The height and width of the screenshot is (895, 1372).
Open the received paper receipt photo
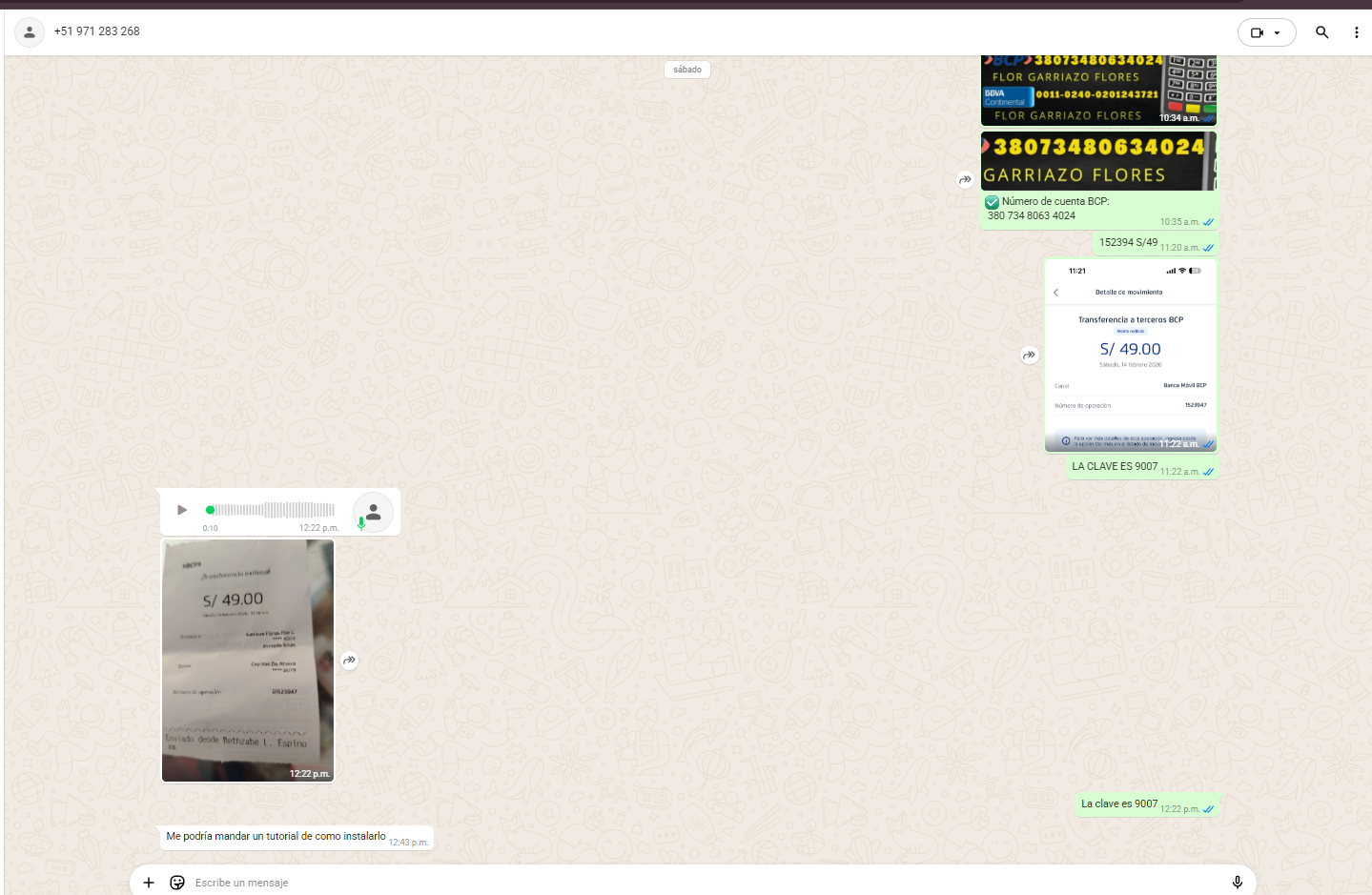click(x=248, y=661)
